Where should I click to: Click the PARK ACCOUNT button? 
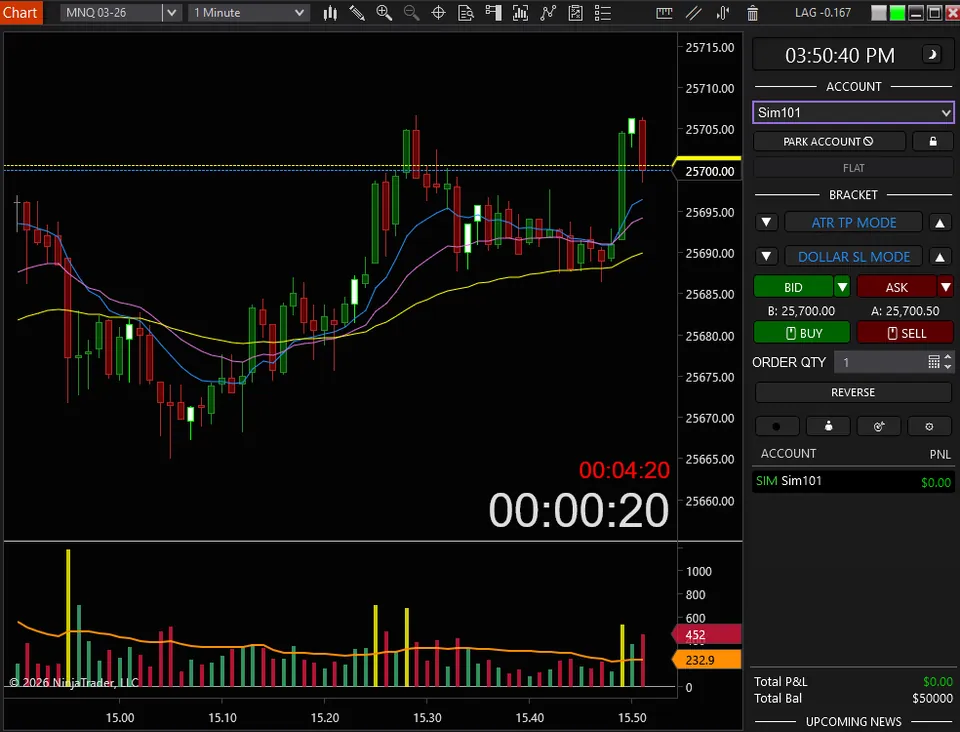point(829,141)
